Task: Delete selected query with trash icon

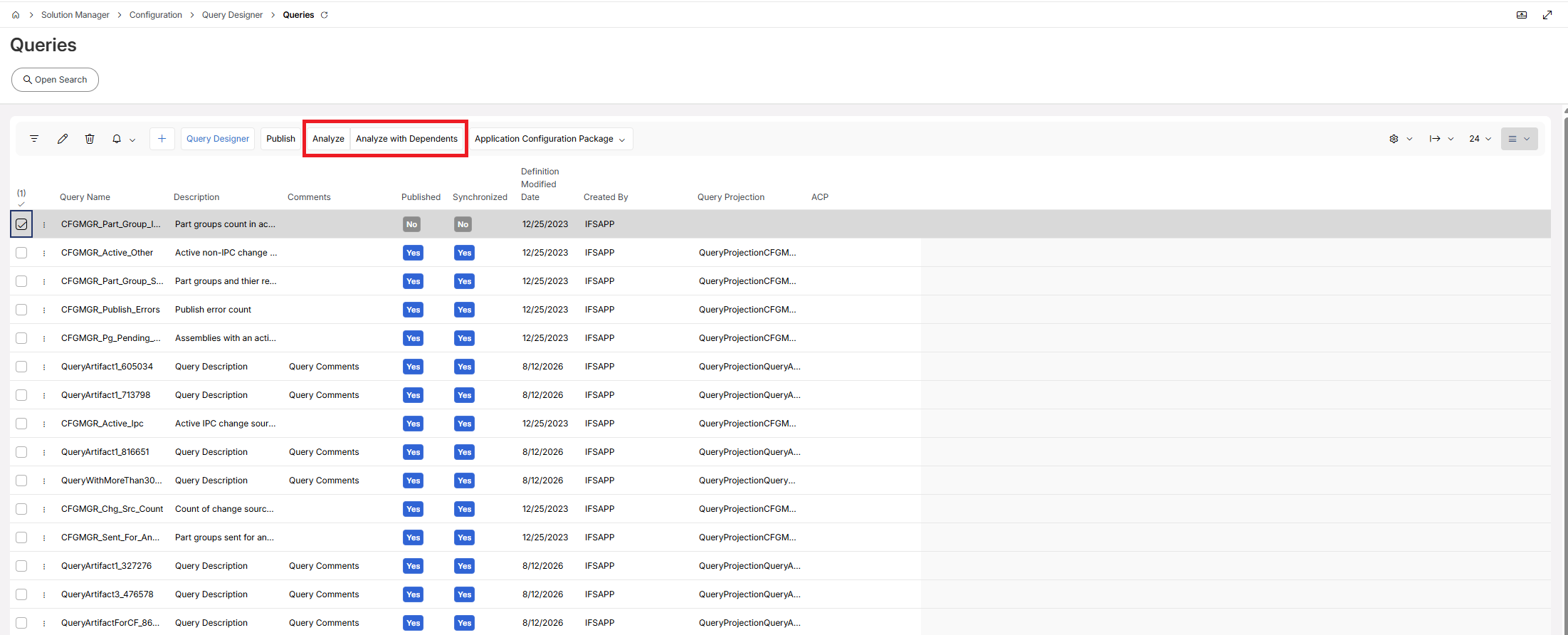Action: 90,139
